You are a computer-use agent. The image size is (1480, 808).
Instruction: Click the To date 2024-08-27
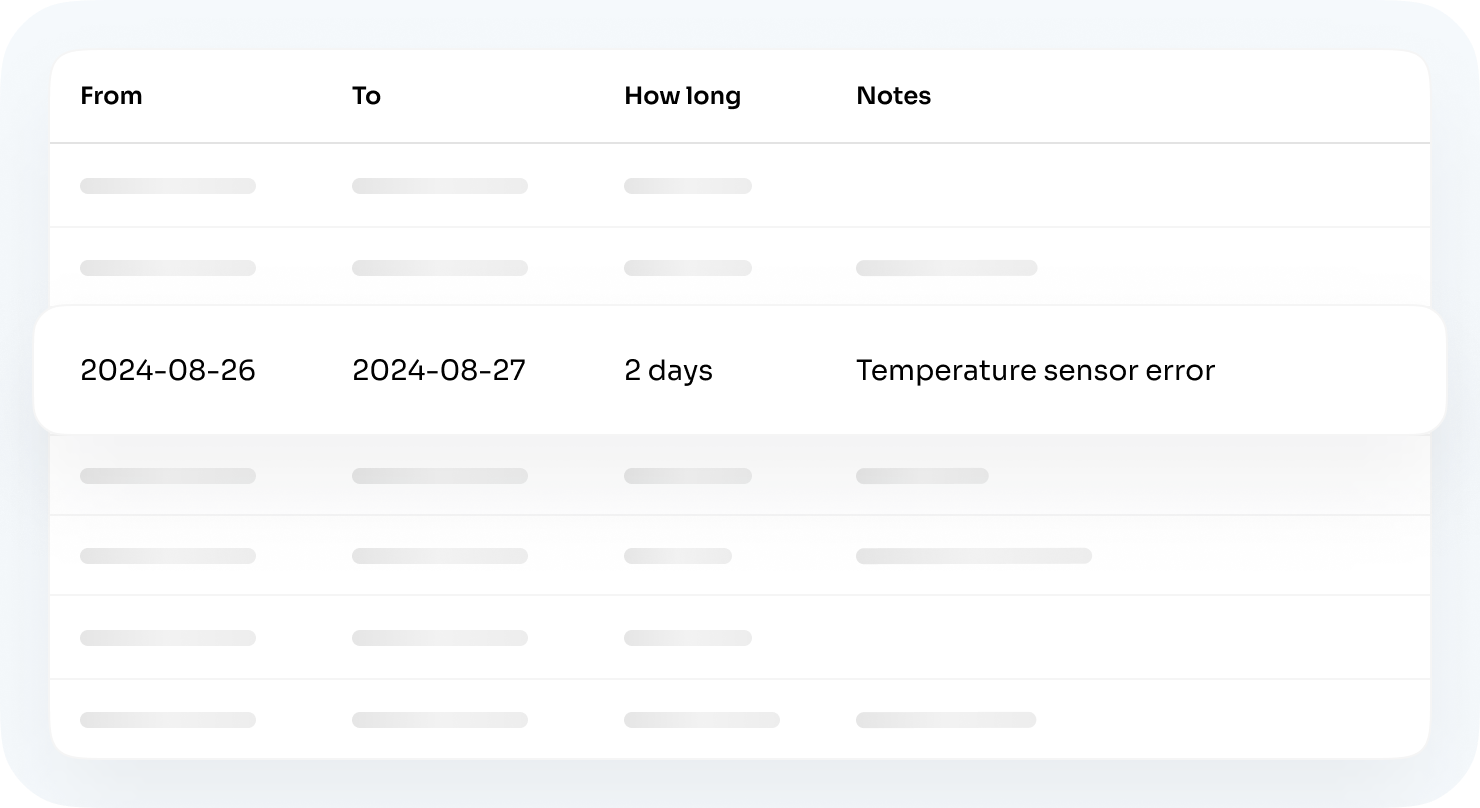click(439, 370)
